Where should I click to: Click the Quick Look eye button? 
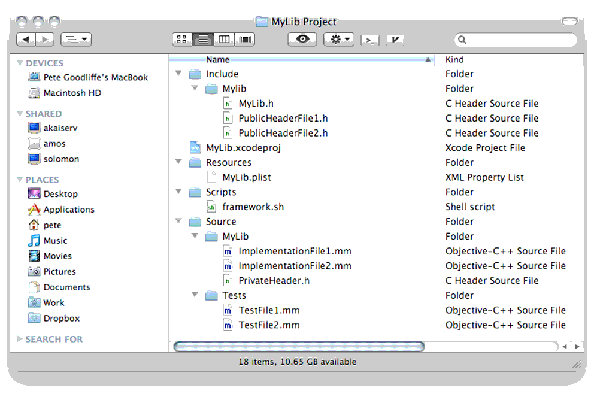pyautogui.click(x=302, y=39)
